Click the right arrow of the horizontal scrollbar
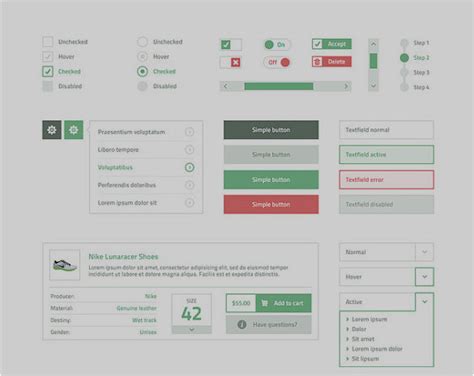 [346, 86]
